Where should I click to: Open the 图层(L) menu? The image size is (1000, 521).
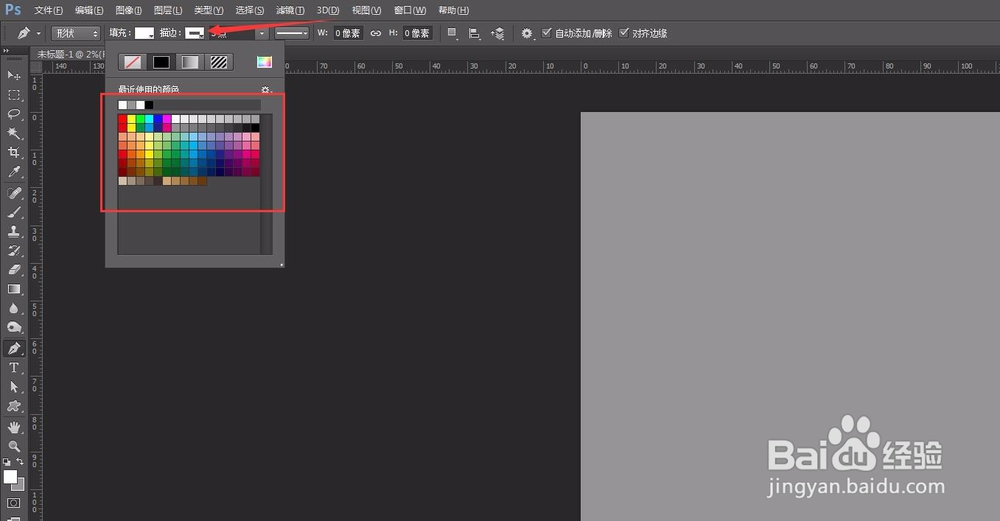point(168,10)
